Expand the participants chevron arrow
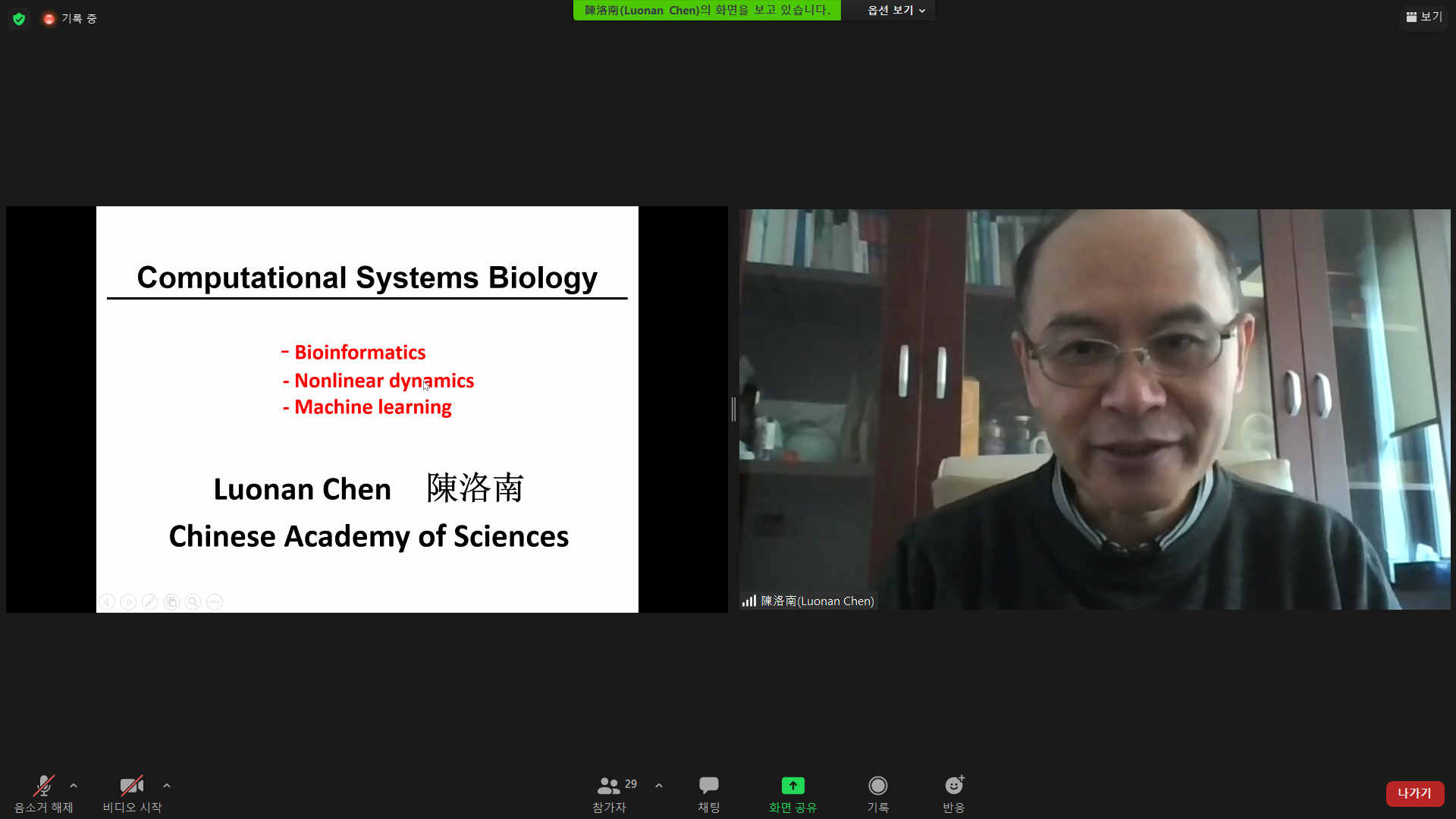This screenshot has height=819, width=1456. tap(658, 786)
